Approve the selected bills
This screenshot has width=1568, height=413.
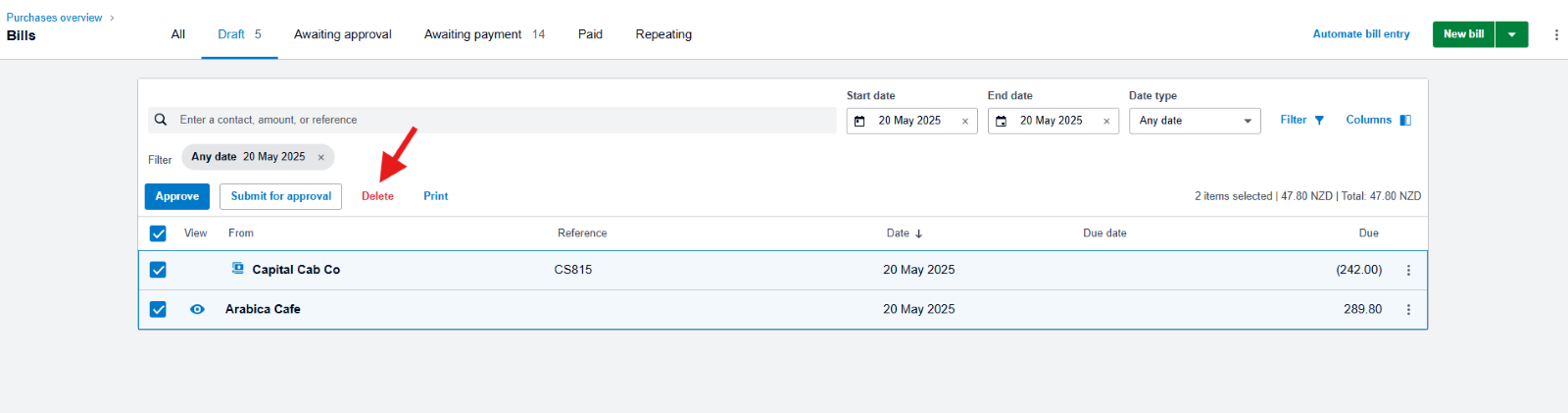tap(177, 196)
